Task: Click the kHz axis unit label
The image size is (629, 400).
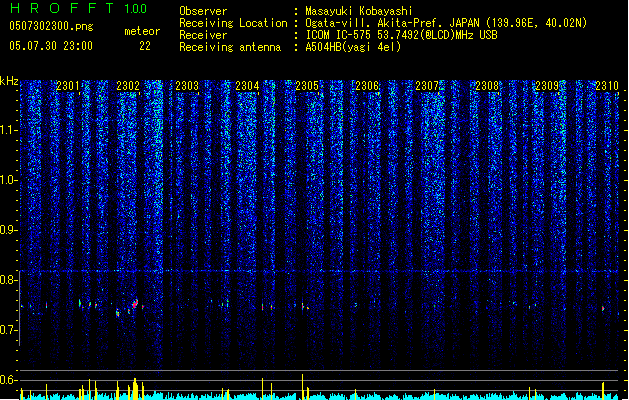Action: 9,81
